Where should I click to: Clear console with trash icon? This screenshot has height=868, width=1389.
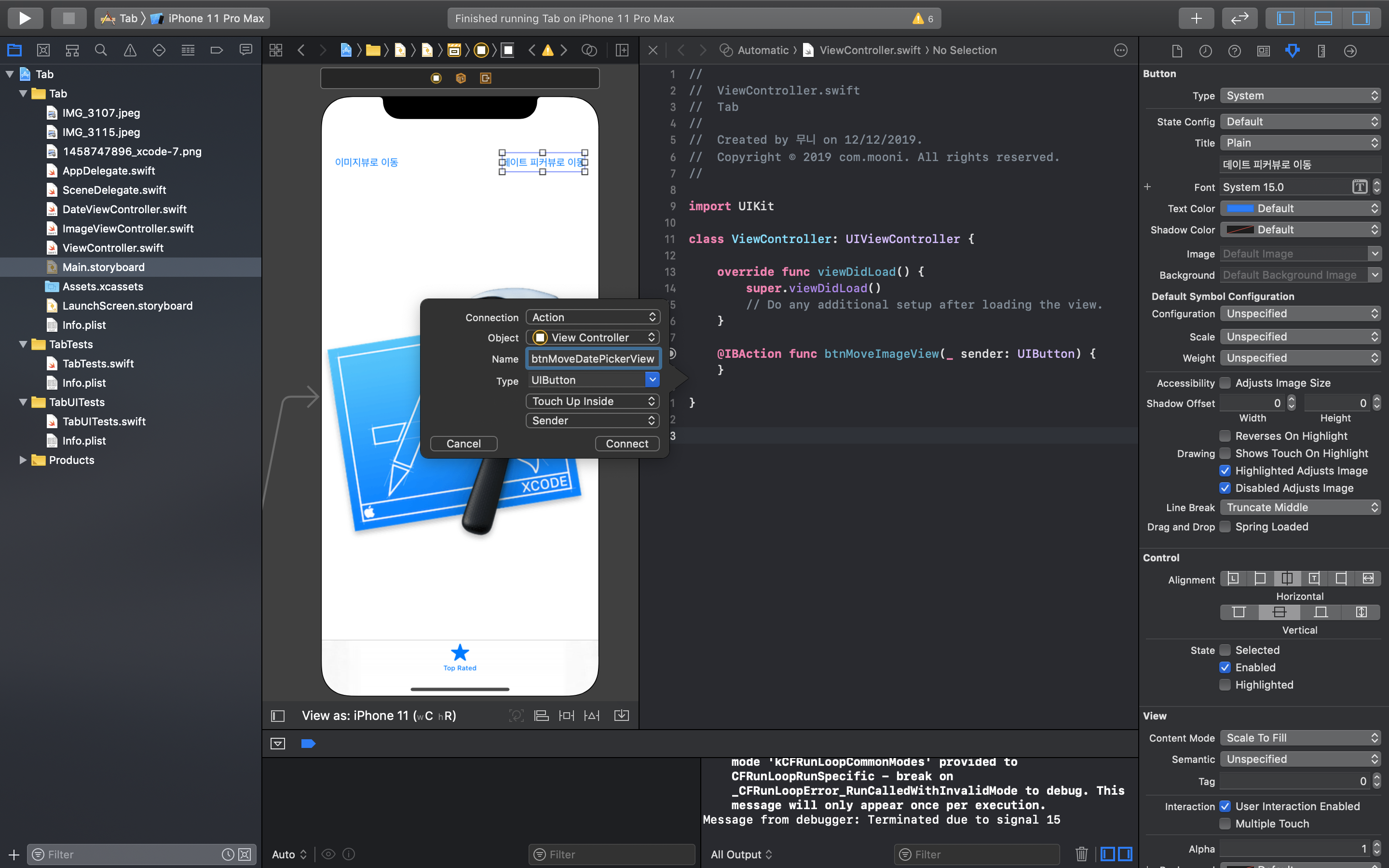[1081, 854]
